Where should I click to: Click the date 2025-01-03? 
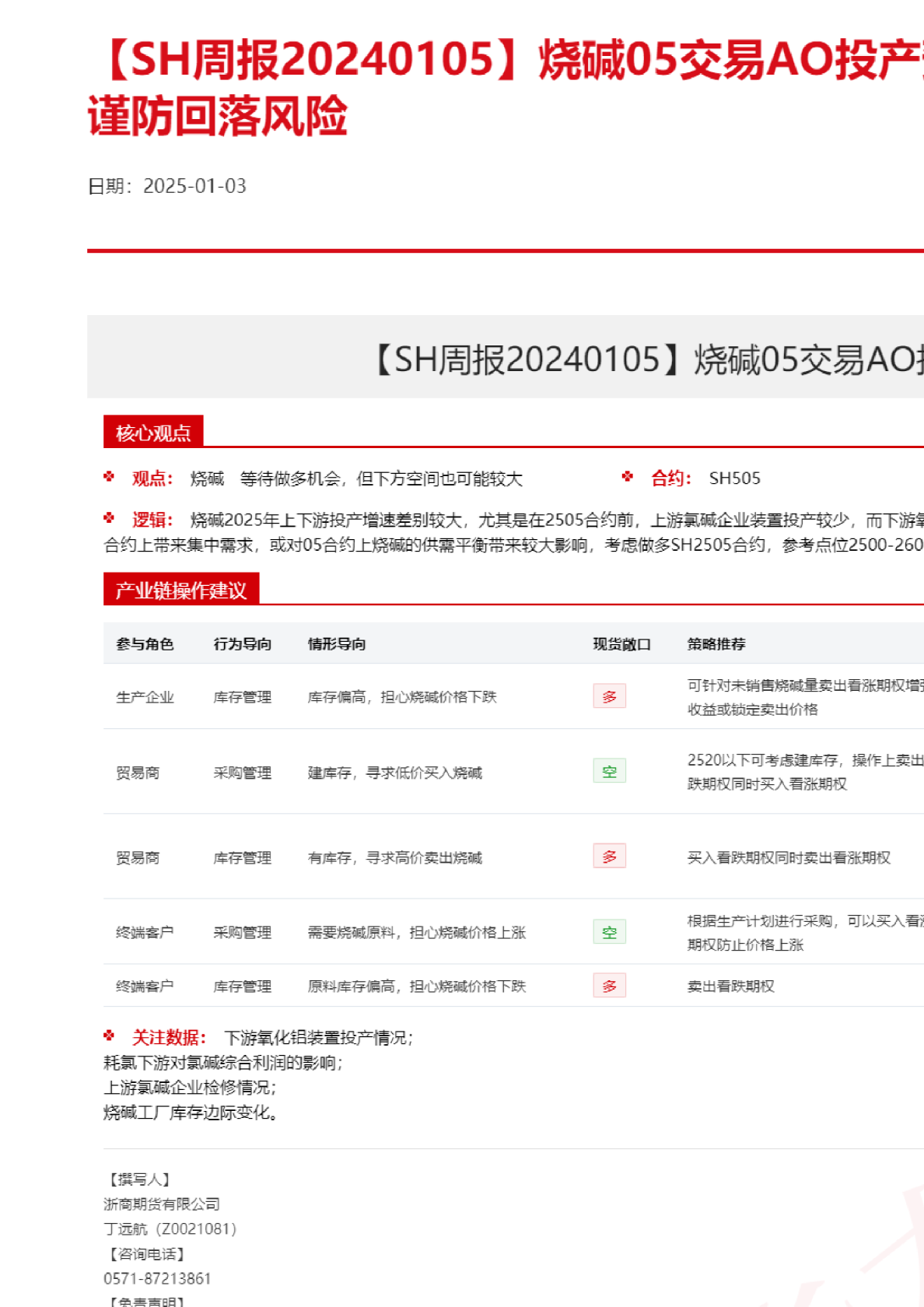[194, 186]
